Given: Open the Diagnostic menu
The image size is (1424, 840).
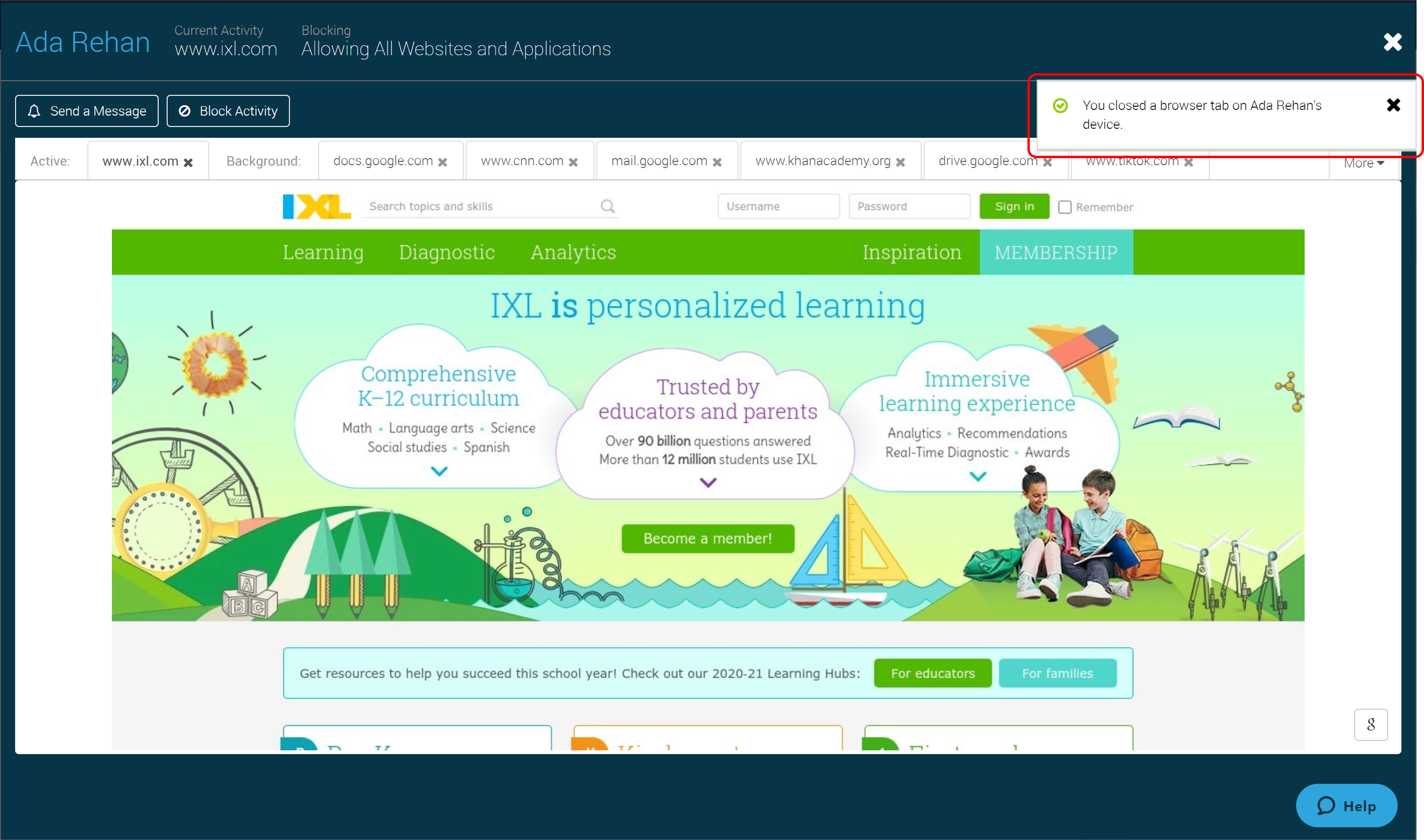Looking at the screenshot, I should coord(447,253).
